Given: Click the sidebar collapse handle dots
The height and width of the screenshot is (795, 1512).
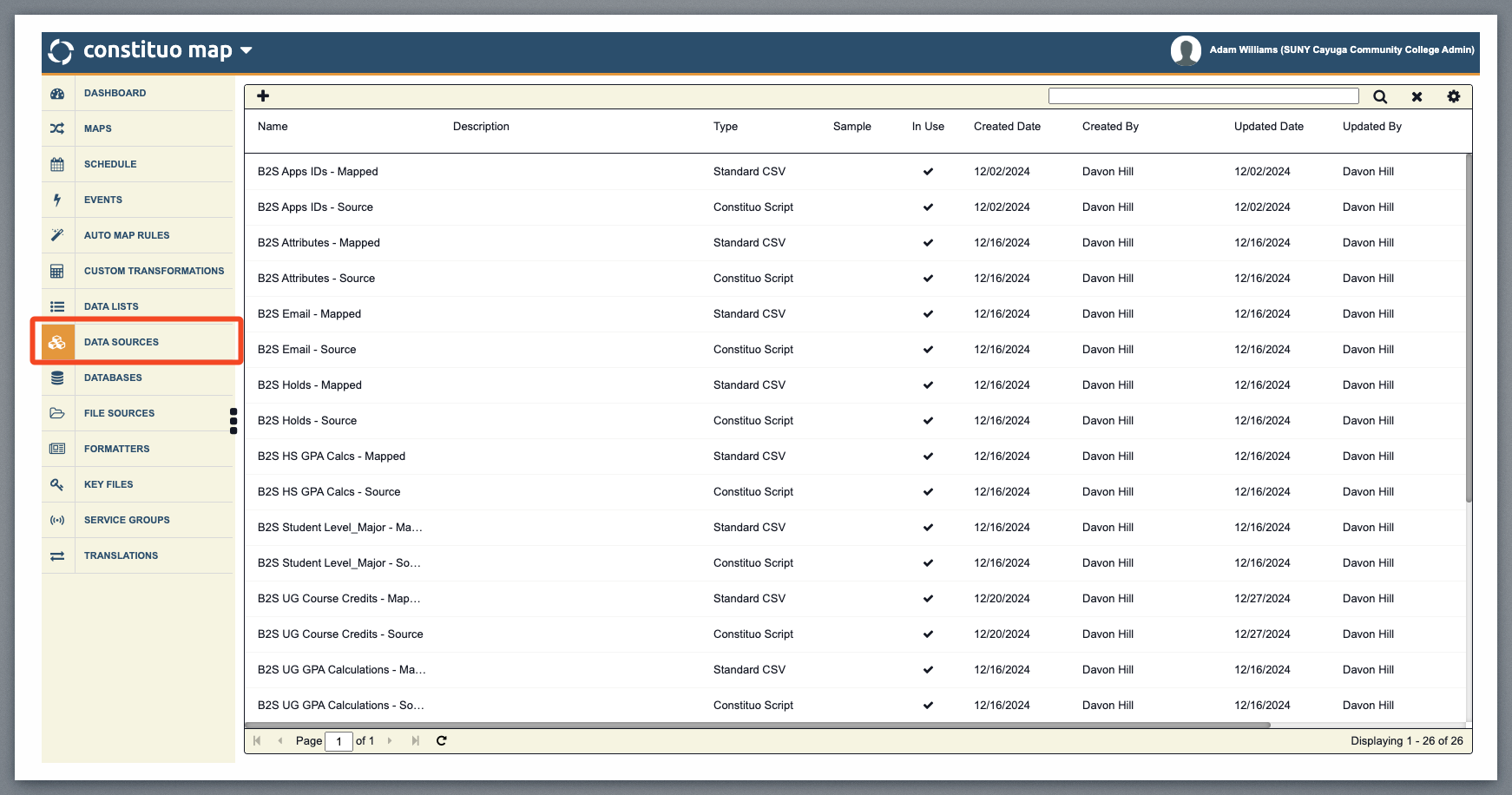Looking at the screenshot, I should point(233,421).
